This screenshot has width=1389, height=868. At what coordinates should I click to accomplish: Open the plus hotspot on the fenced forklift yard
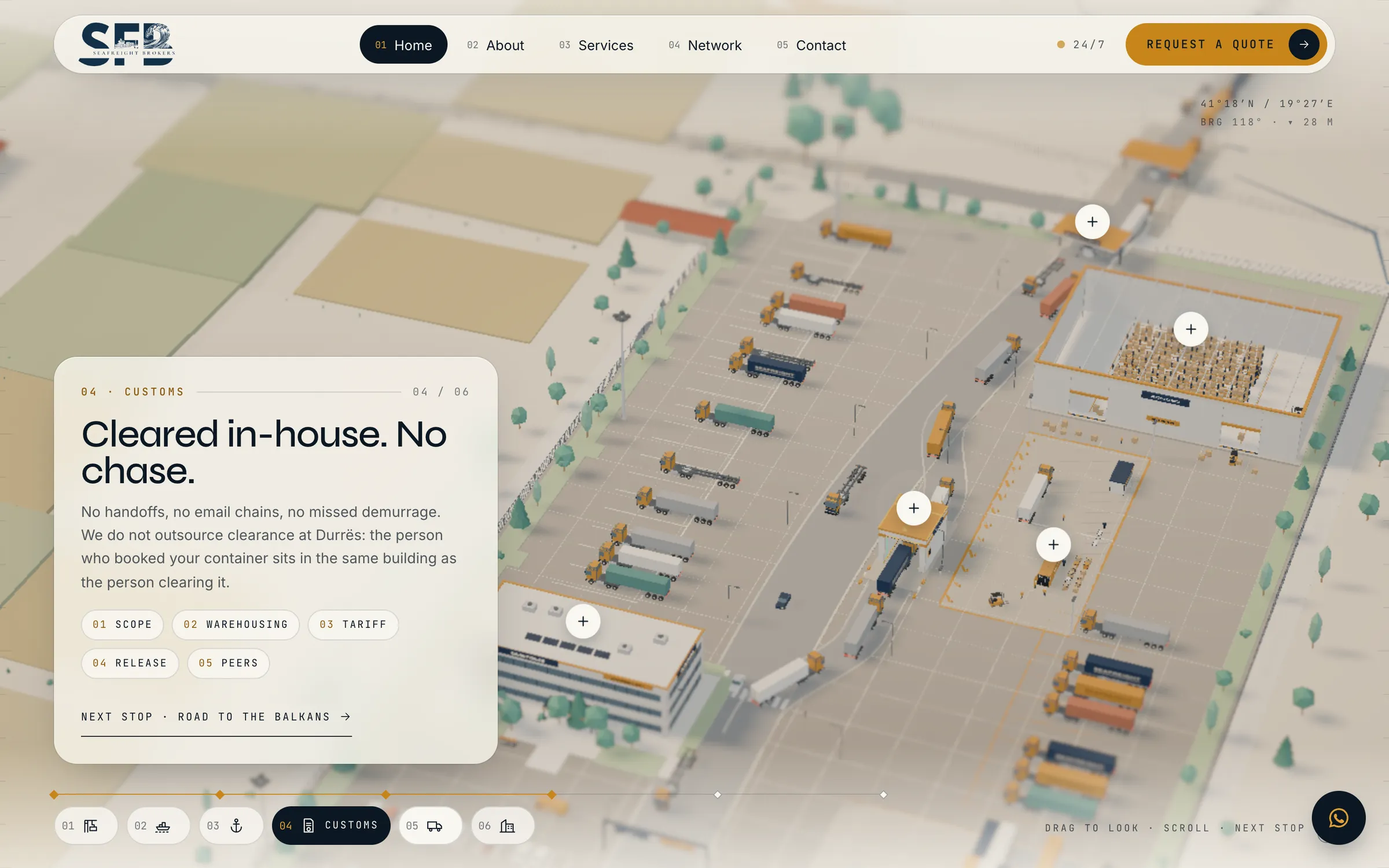[x=1053, y=545]
